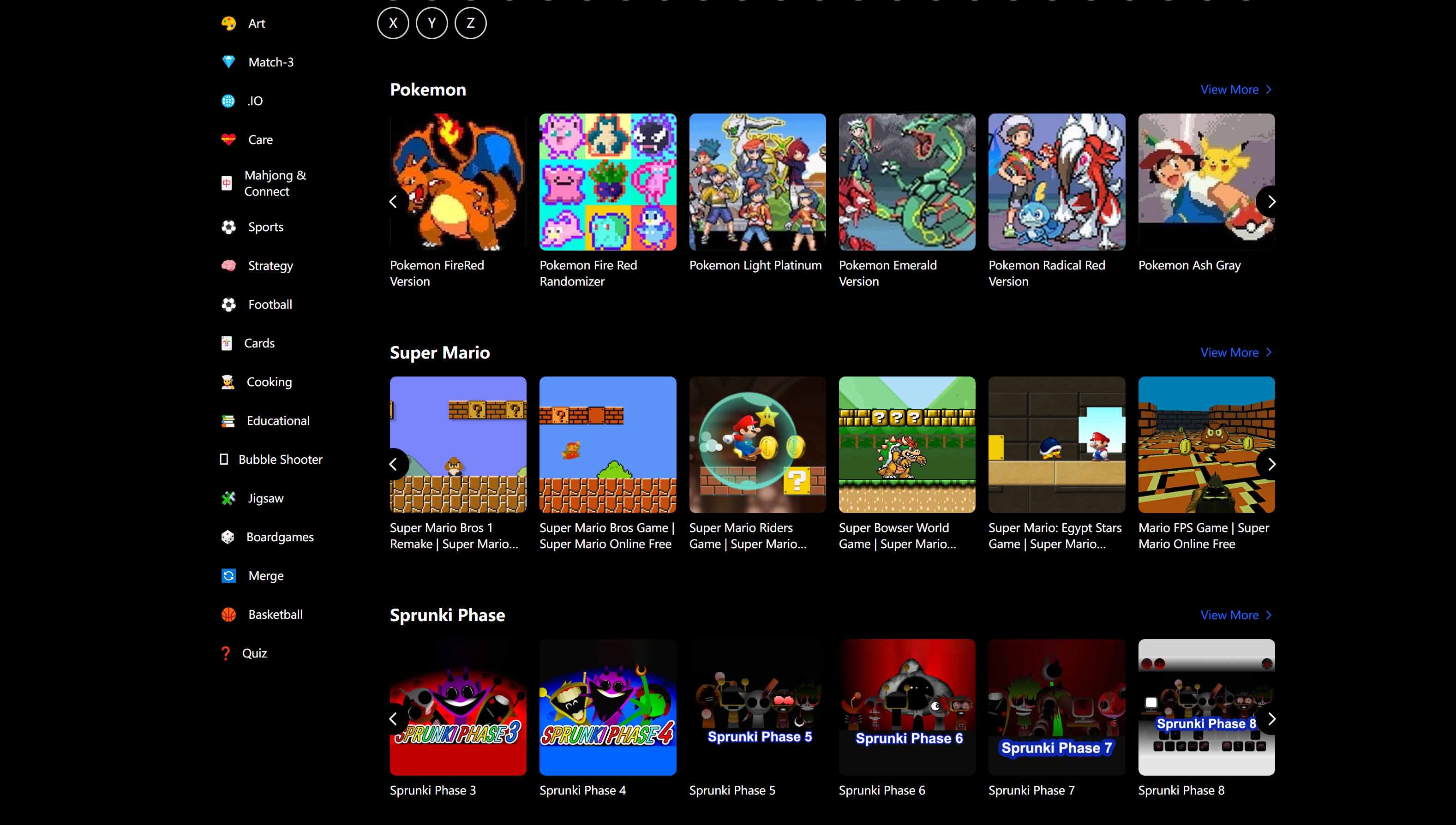The height and width of the screenshot is (825, 1456).
Task: Open Super Bowser World Game thumbnail
Action: pyautogui.click(x=907, y=445)
